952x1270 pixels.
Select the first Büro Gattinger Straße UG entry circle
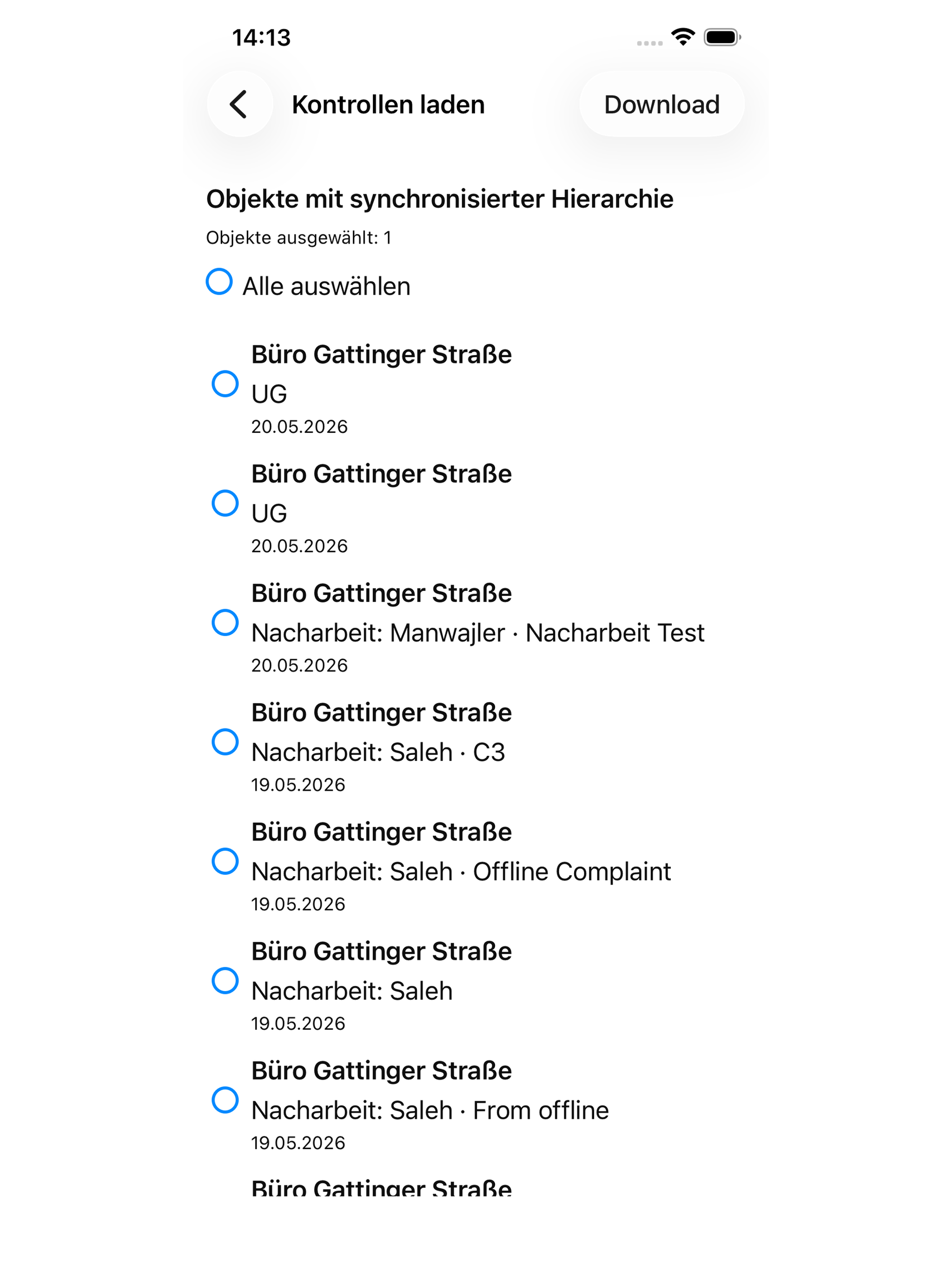[225, 384]
